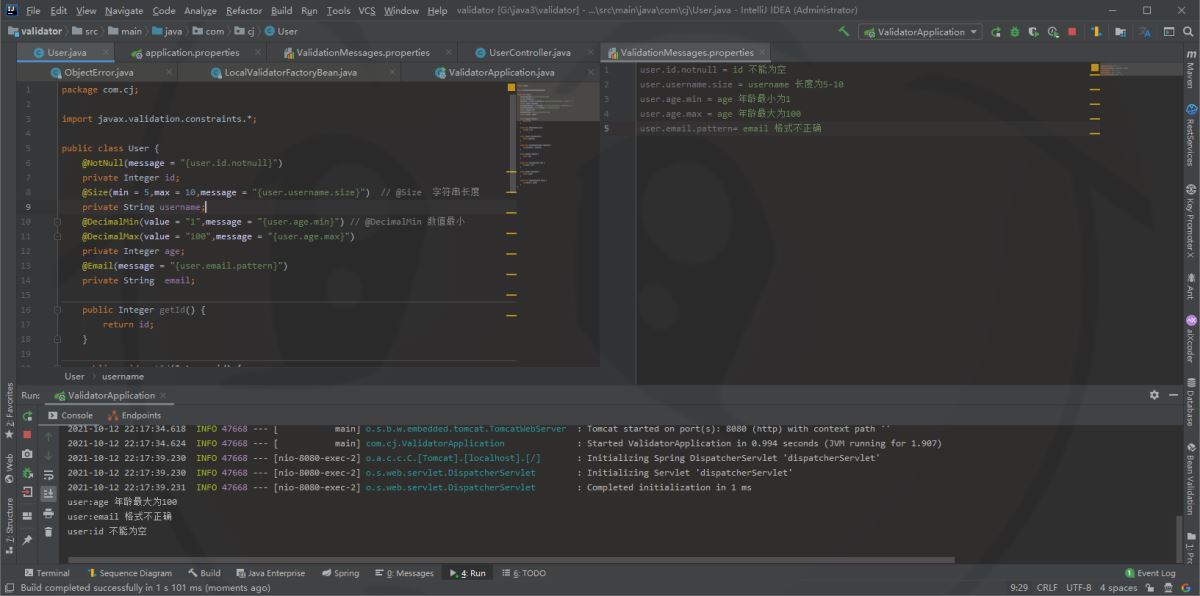
Task: Click the Build Project hammer icon
Action: (844, 31)
